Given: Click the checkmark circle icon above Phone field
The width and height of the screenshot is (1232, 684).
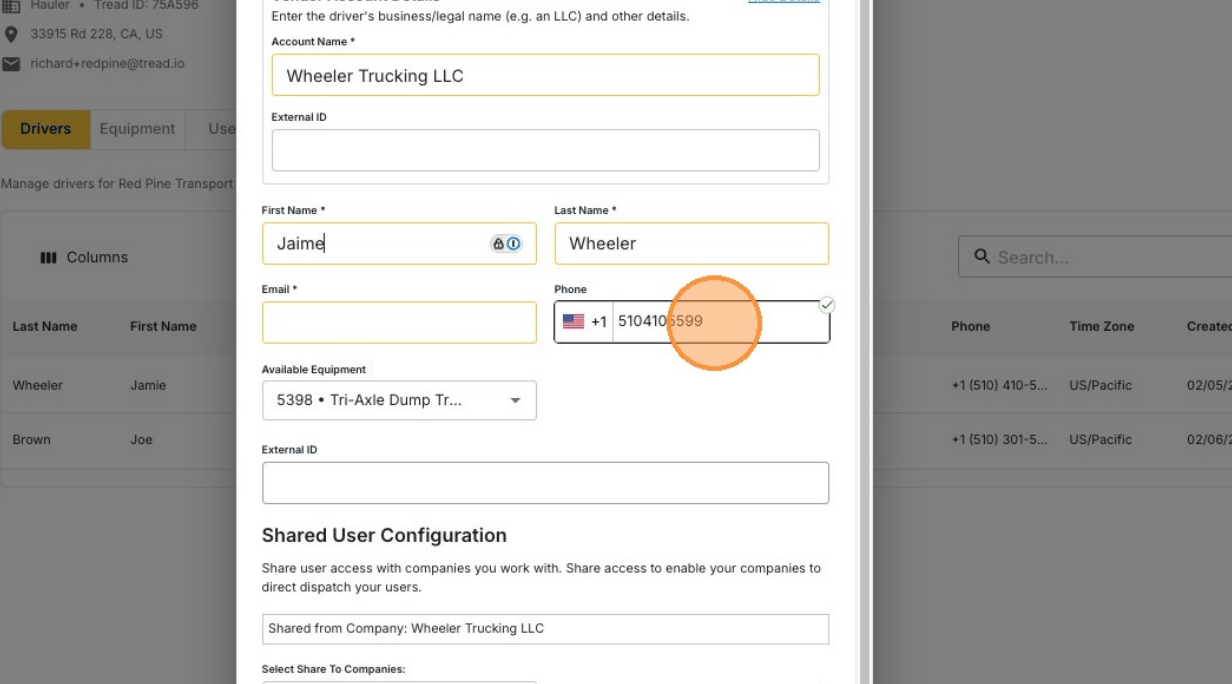Looking at the screenshot, I should [826, 304].
